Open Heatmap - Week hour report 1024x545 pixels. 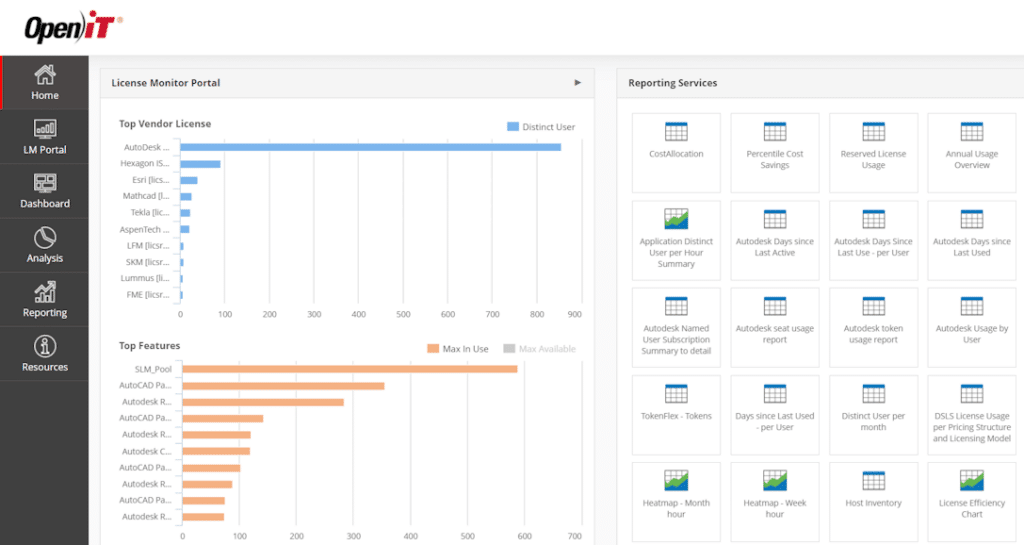[x=775, y=502]
